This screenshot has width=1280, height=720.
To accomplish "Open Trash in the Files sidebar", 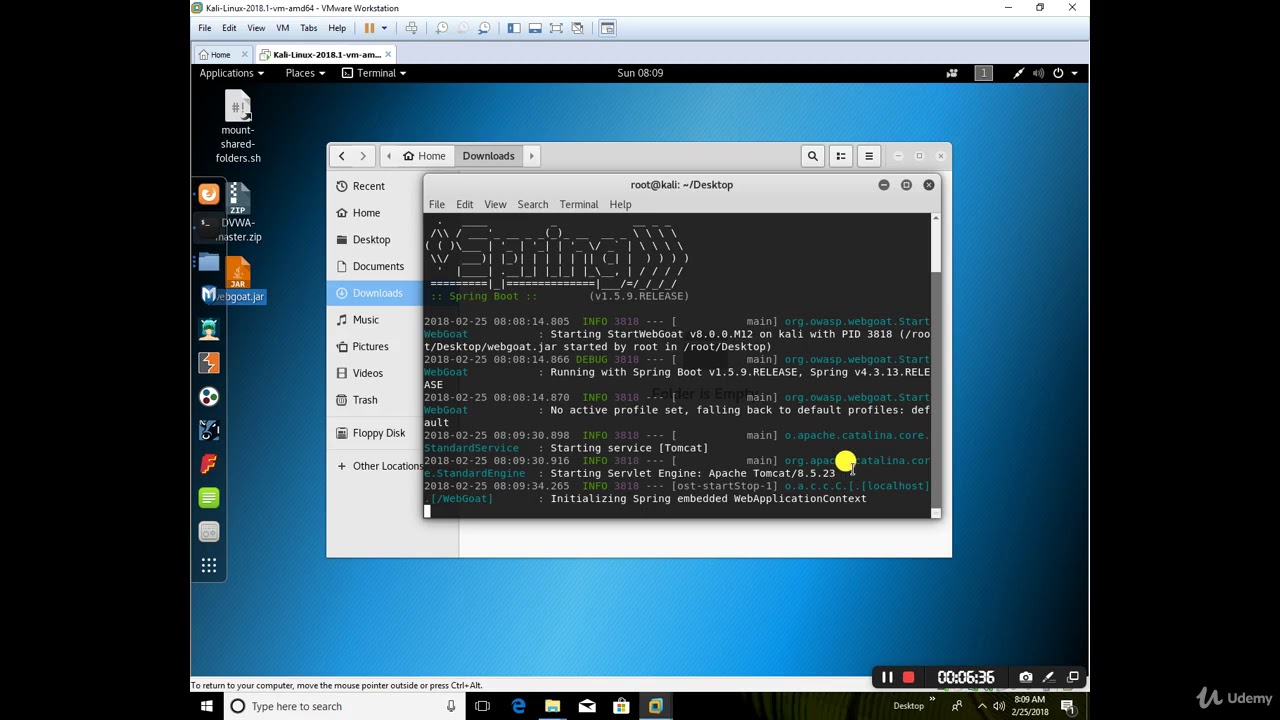I will (365, 400).
